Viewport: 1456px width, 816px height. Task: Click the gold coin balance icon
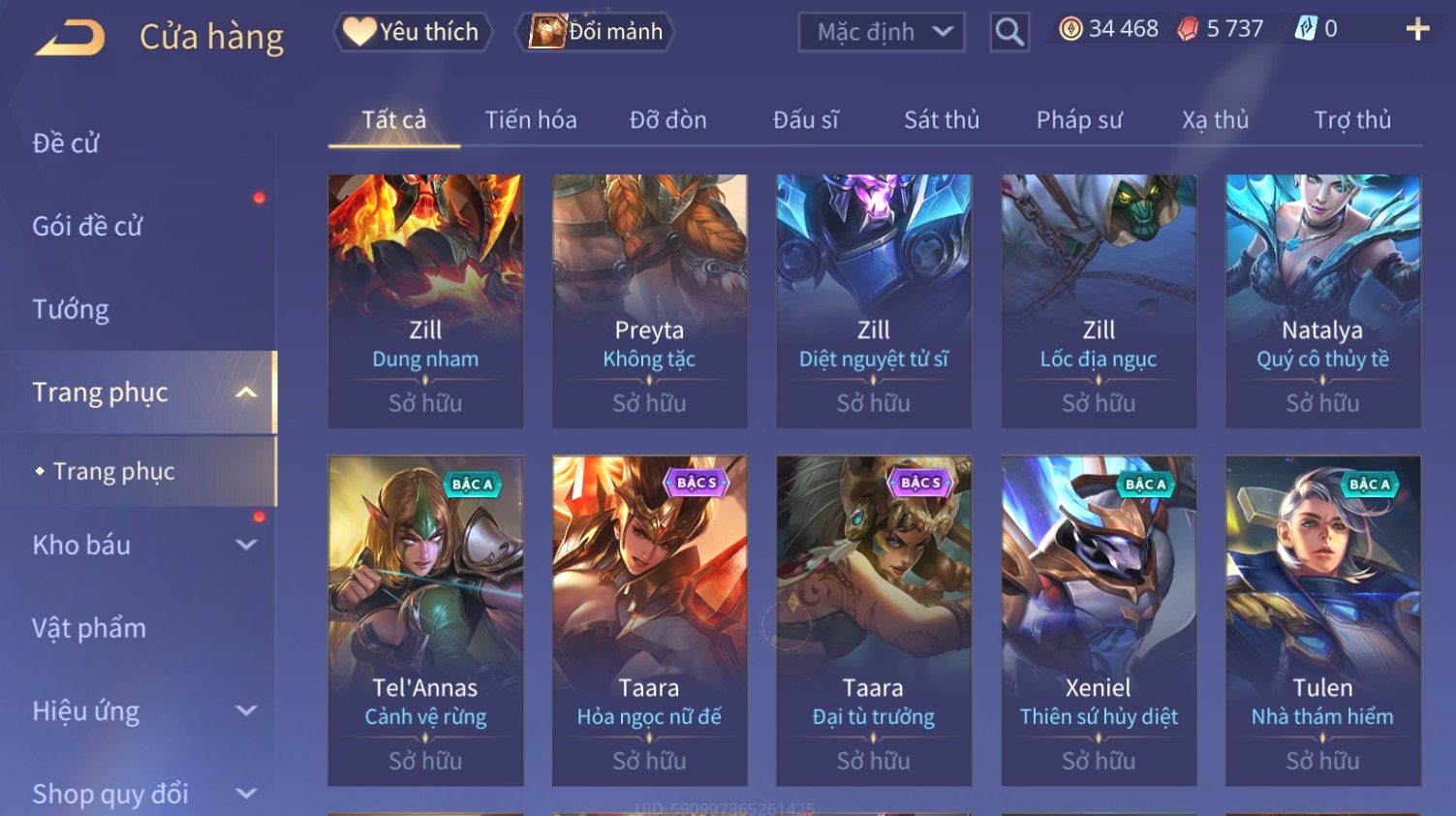(1070, 29)
